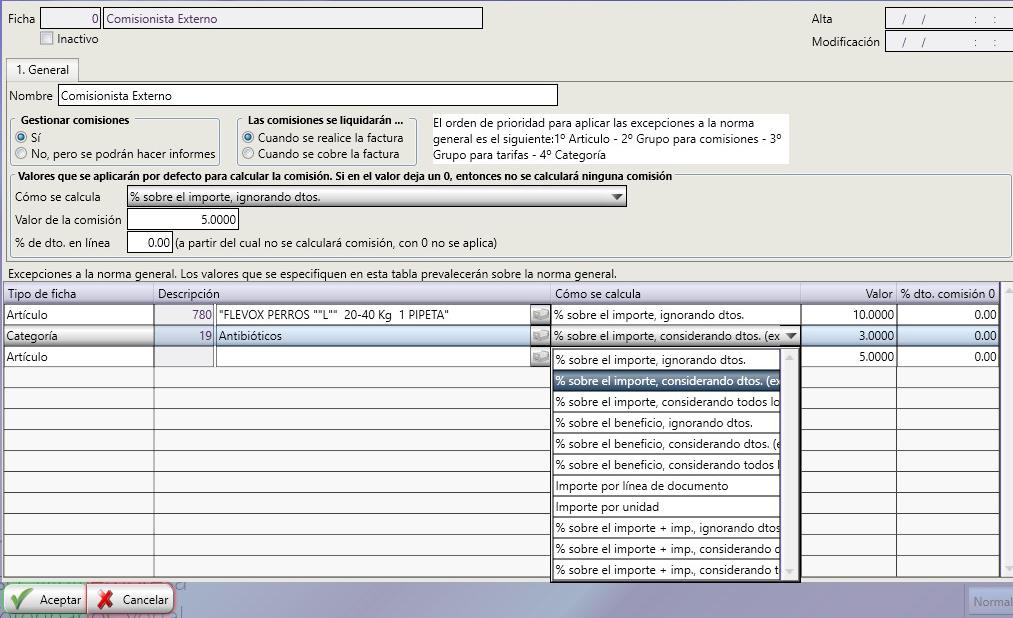The height and width of the screenshot is (618, 1013).
Task: Sort by 'Tipo de ficha' column header
Action: point(78,294)
